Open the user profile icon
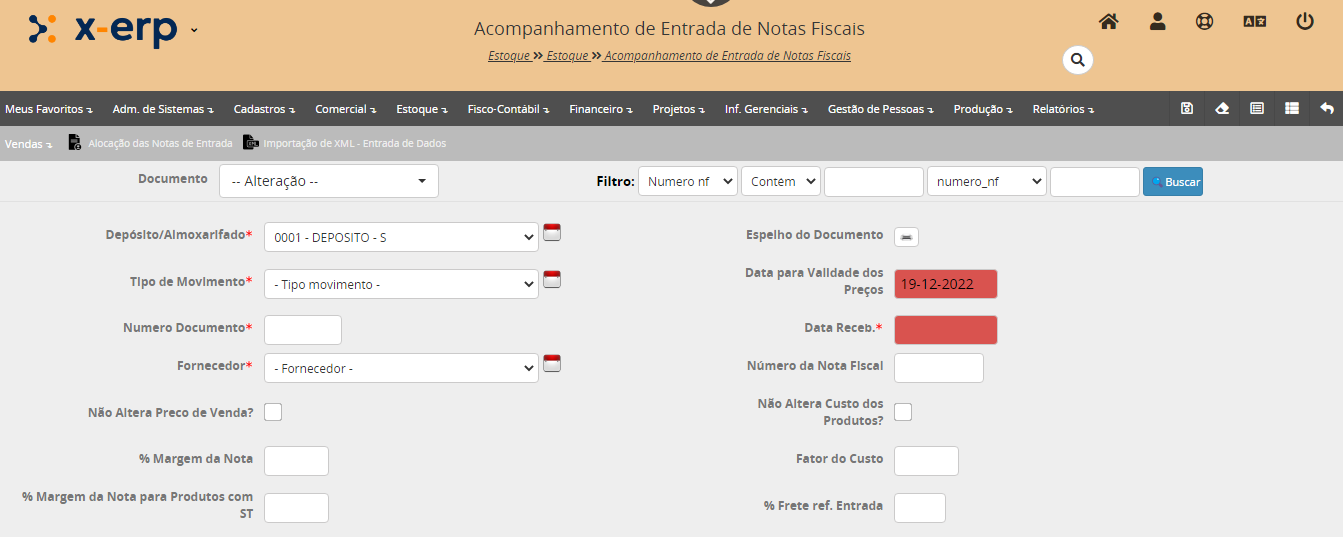This screenshot has width=1343, height=537. click(1157, 21)
